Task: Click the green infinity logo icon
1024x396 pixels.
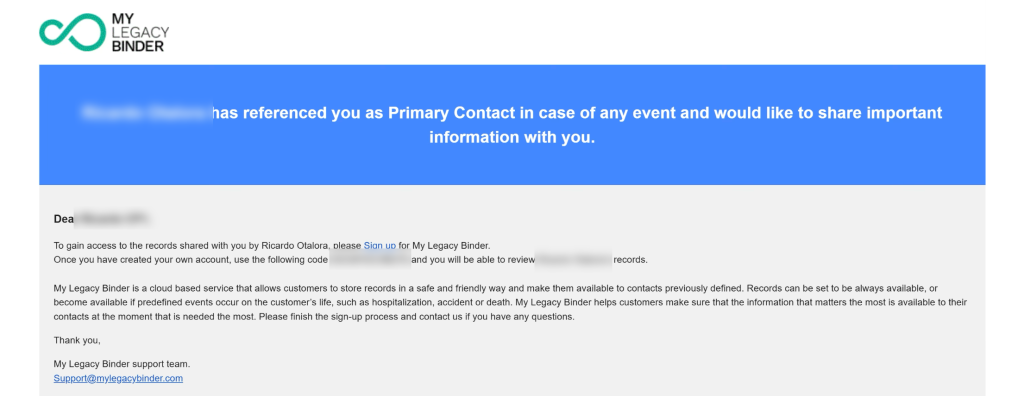Action: [x=72, y=32]
